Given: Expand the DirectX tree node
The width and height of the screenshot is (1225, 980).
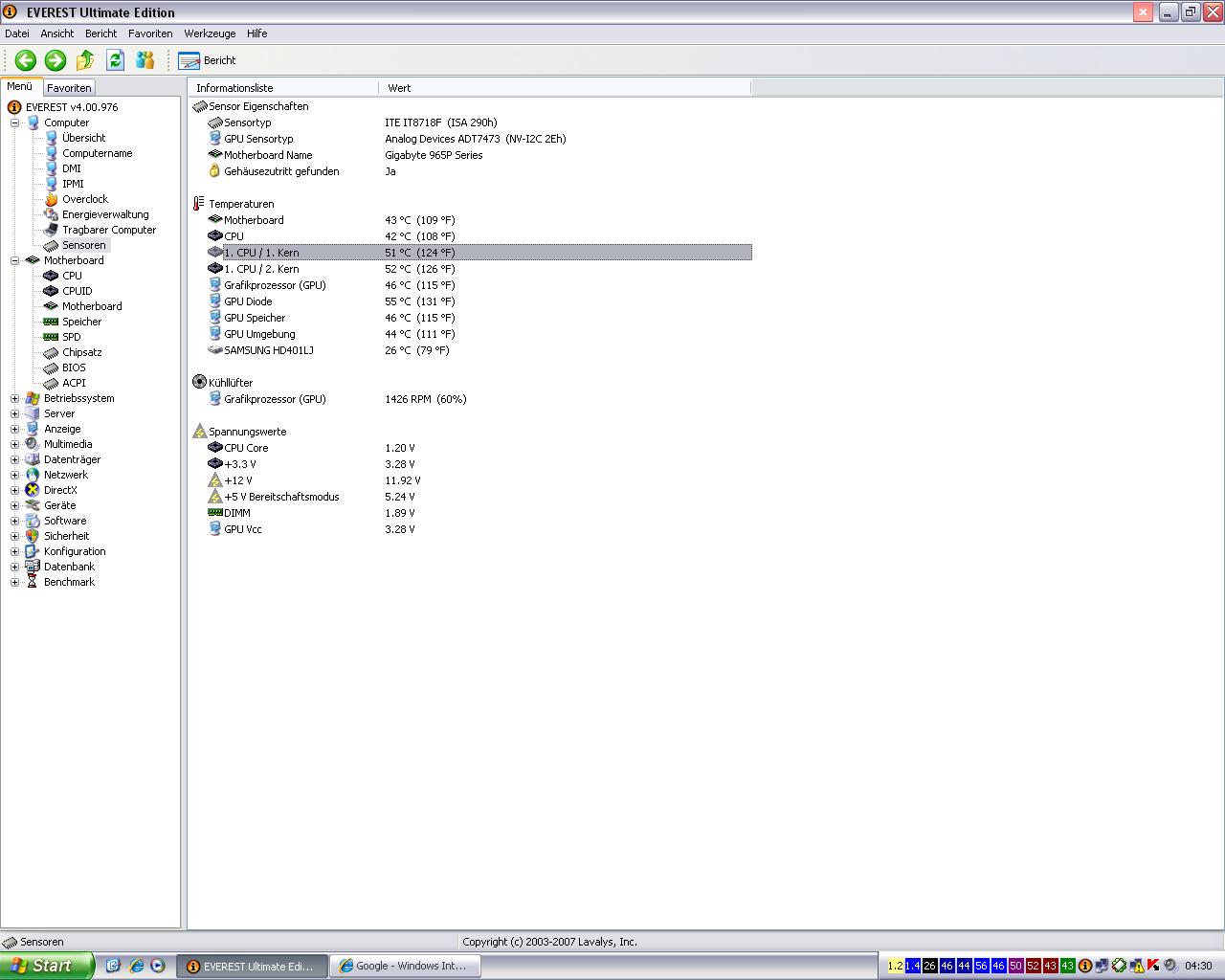Looking at the screenshot, I should coord(14,490).
